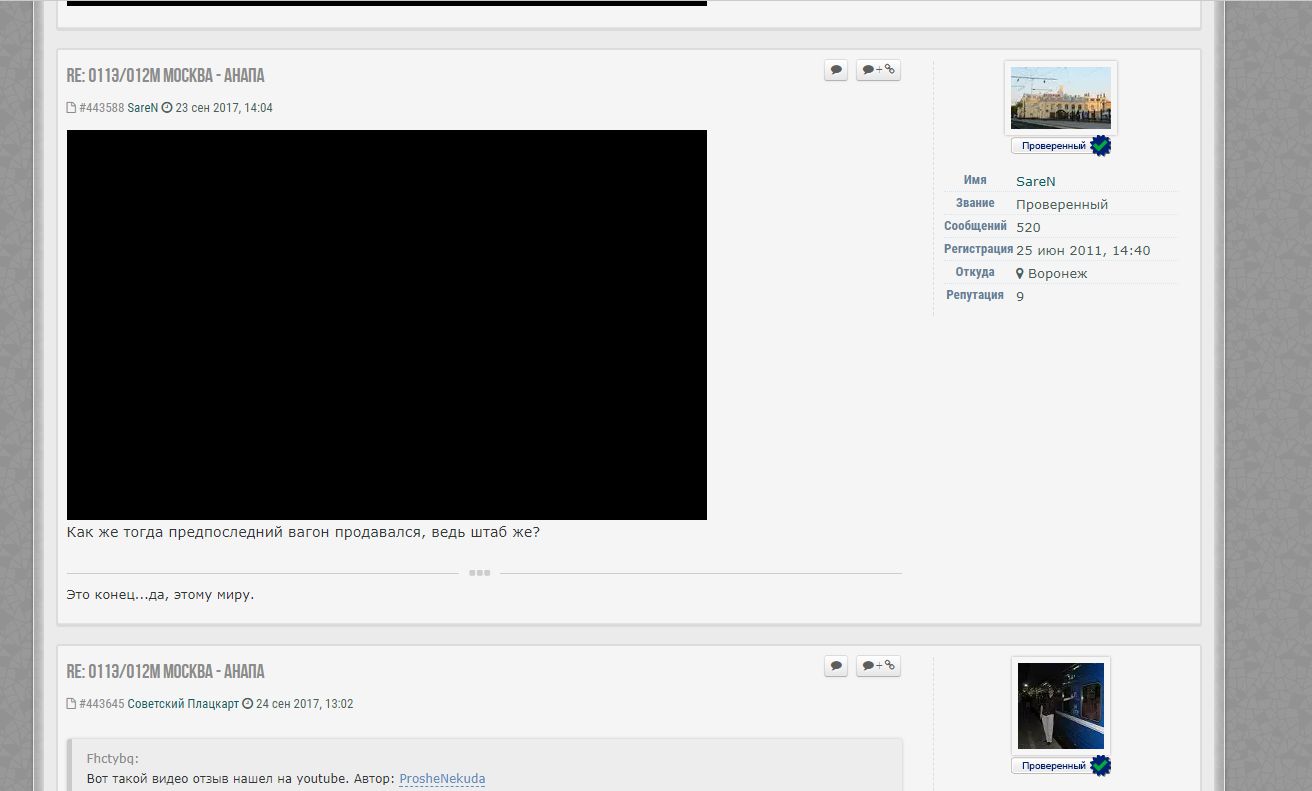Open Советский Плацкарт author profile link
Image resolution: width=1312 pixels, height=791 pixels.
pyautogui.click(x=183, y=704)
